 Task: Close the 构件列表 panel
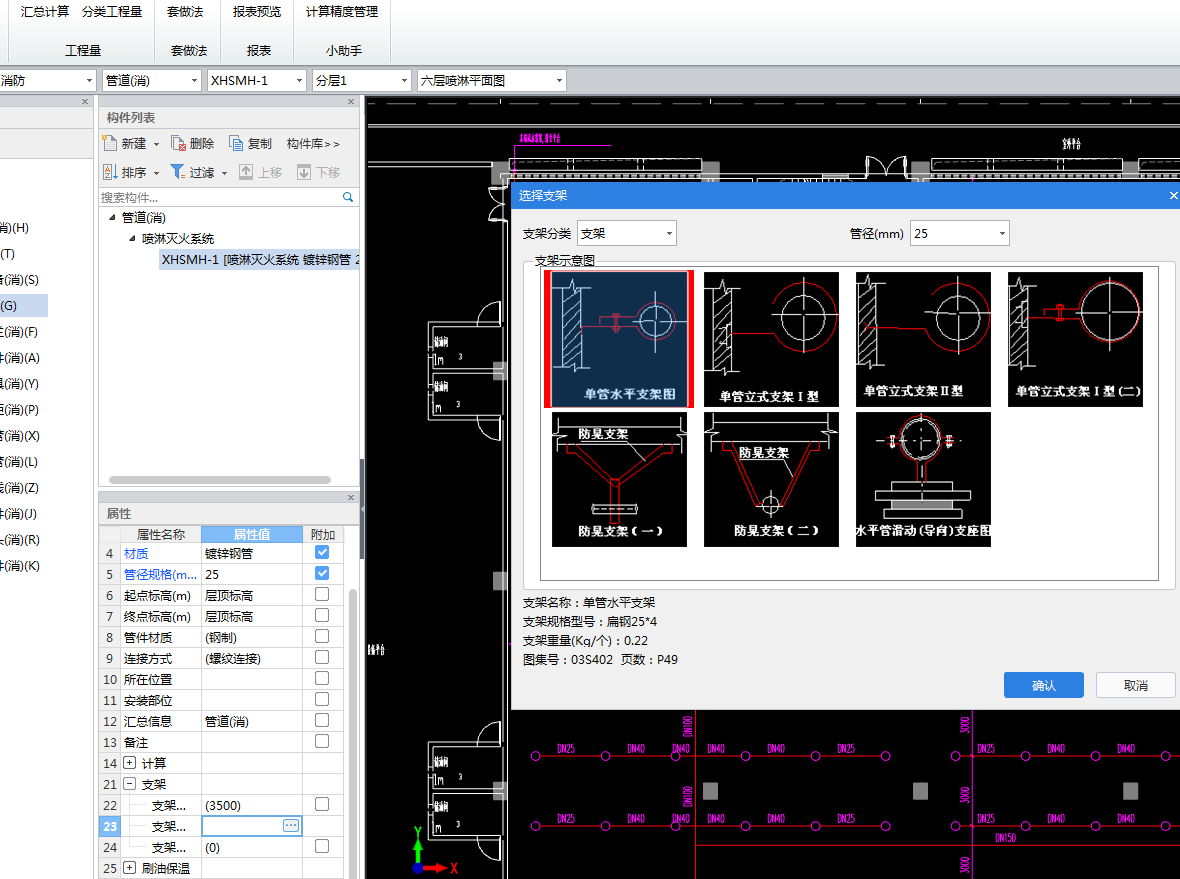click(351, 102)
